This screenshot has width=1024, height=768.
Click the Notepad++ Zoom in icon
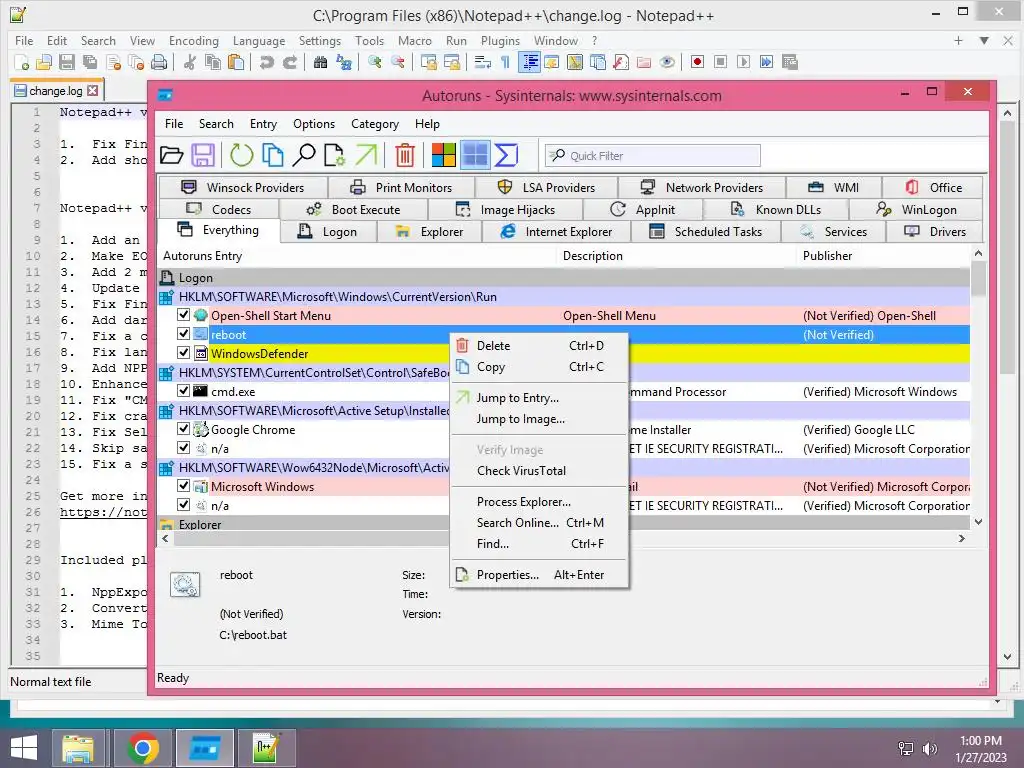[x=374, y=62]
